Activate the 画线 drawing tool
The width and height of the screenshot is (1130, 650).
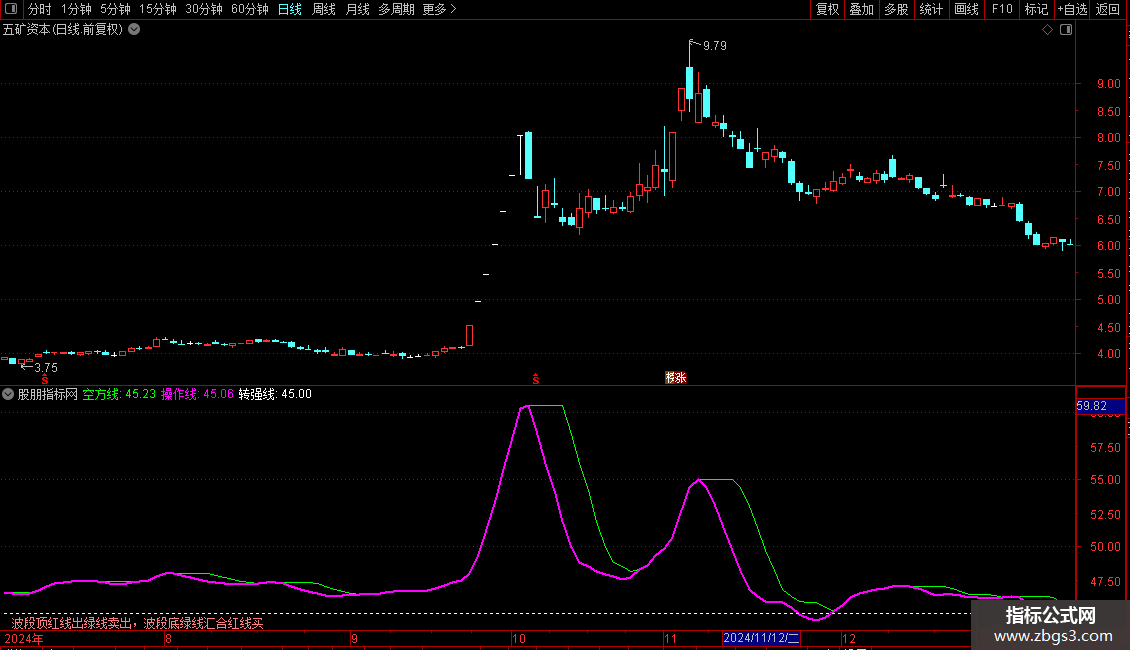pos(966,9)
